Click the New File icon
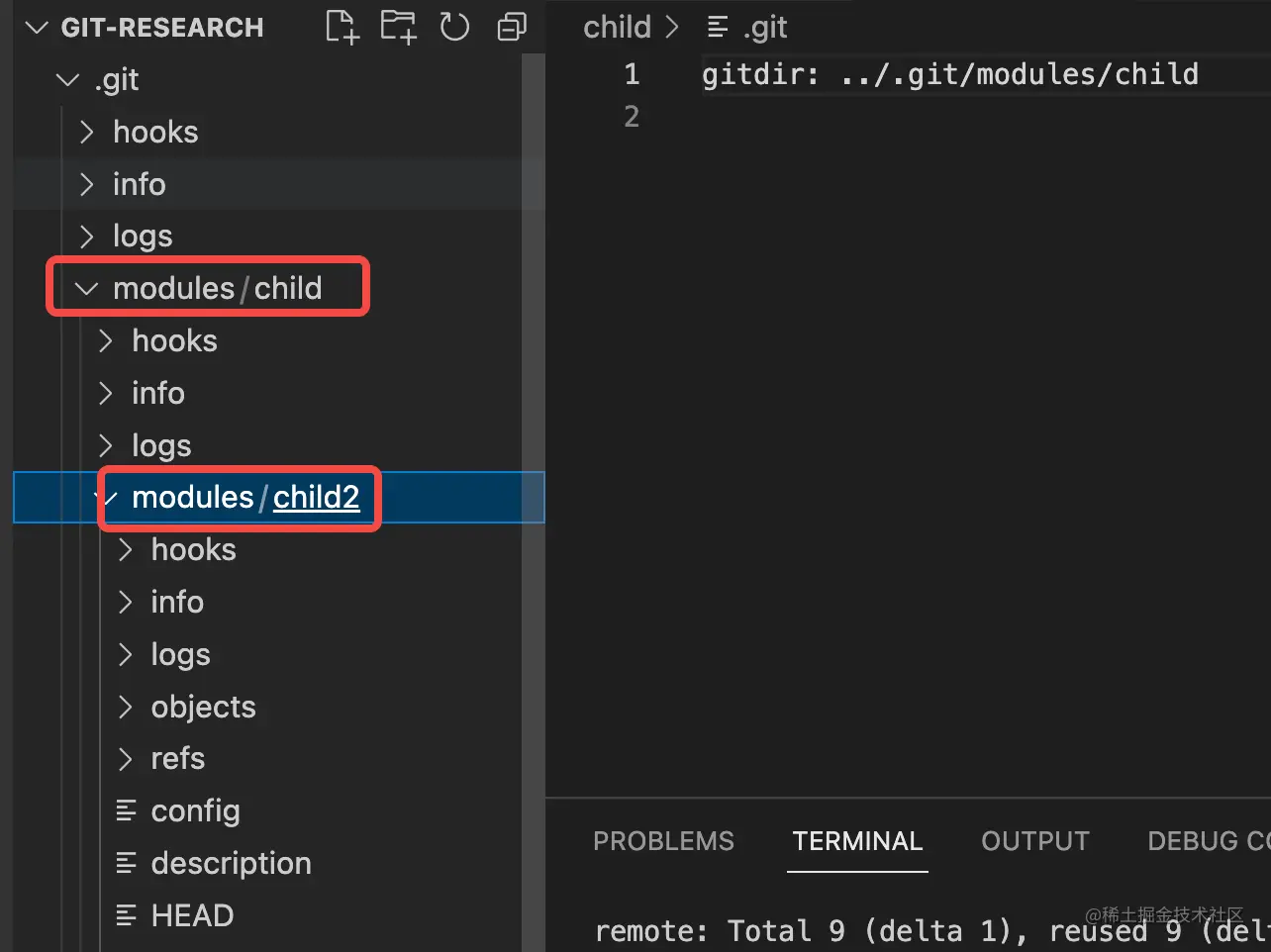 point(341,27)
